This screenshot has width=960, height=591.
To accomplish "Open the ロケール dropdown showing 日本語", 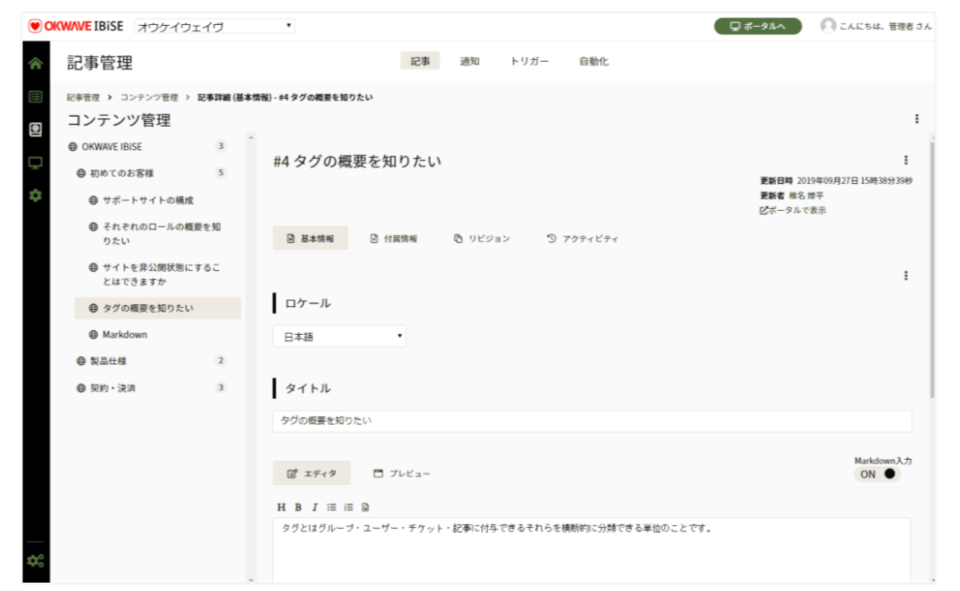I will 339,337.
